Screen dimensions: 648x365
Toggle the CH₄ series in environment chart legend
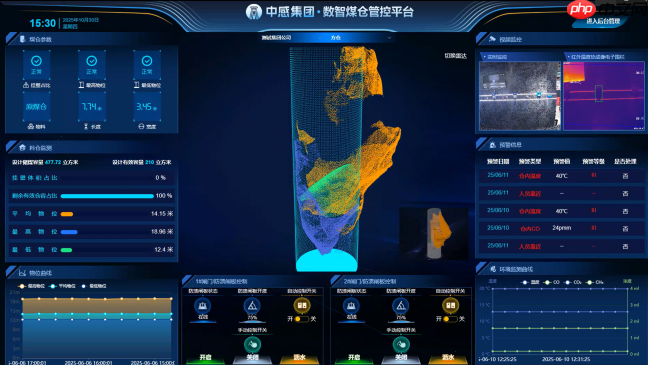coord(595,282)
